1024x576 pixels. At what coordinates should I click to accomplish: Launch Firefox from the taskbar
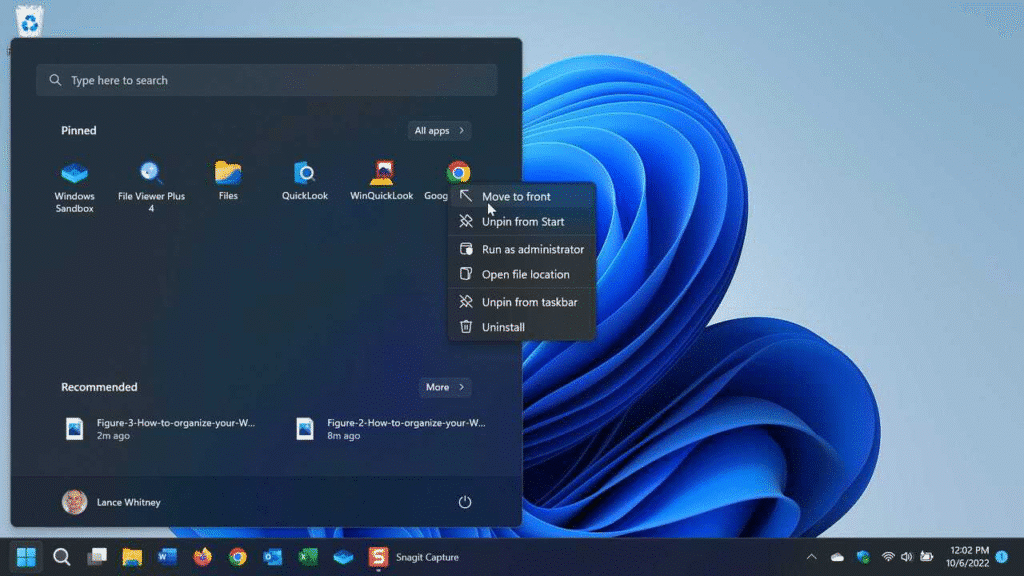coord(202,557)
